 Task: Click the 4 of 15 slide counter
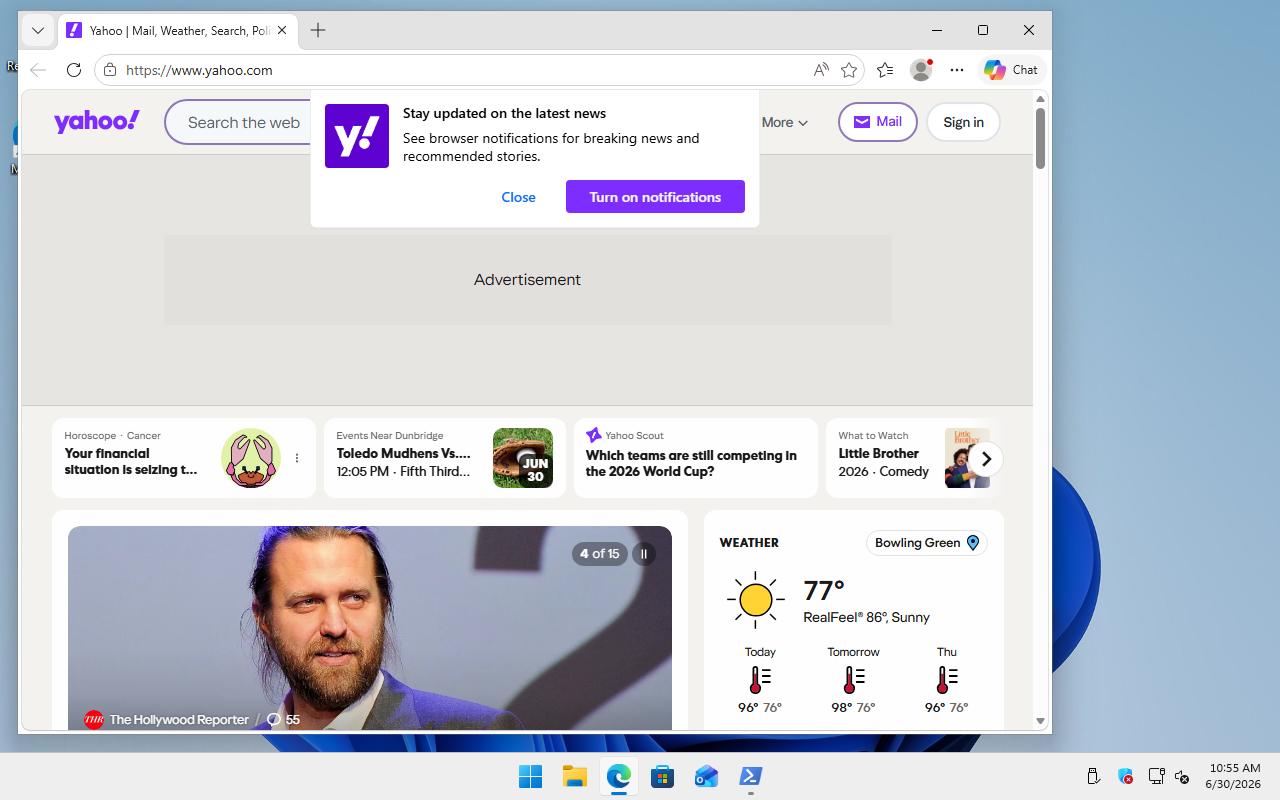click(x=600, y=553)
